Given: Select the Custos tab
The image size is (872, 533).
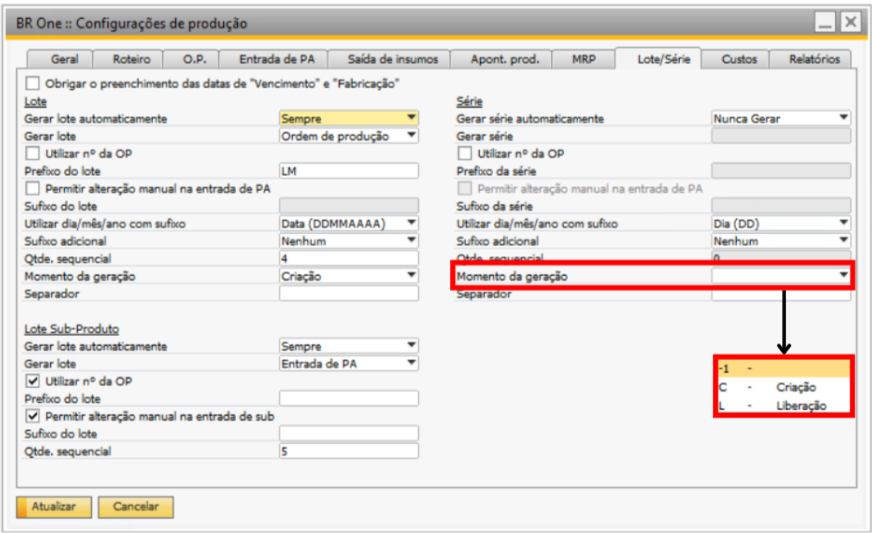Looking at the screenshot, I should click(x=739, y=60).
